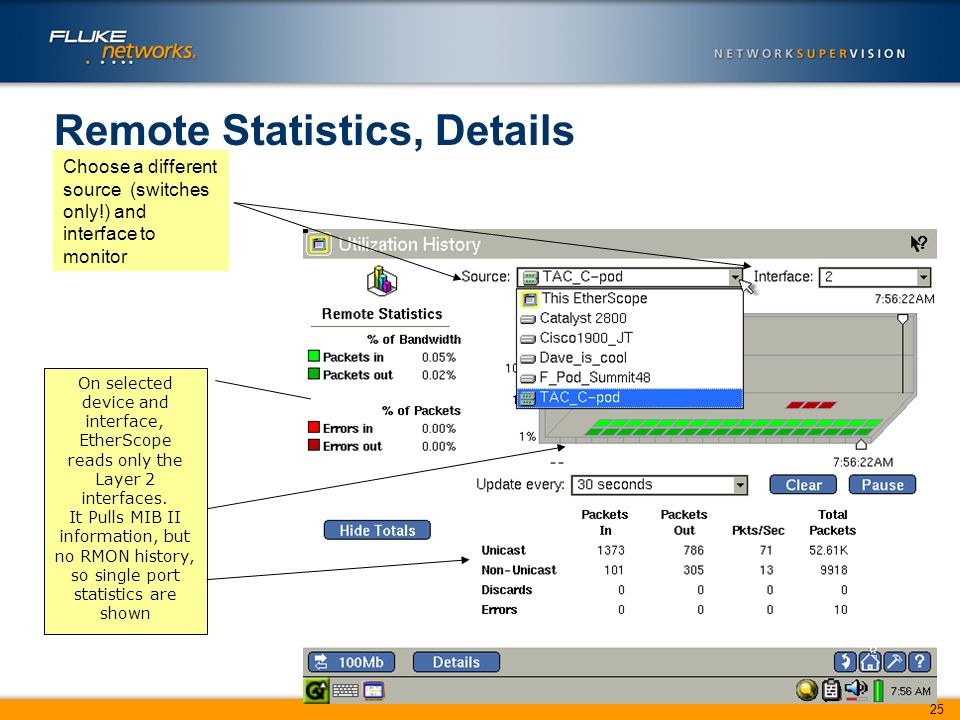
Task: Choose Catalyst 2800 in source list
Action: click(630, 318)
